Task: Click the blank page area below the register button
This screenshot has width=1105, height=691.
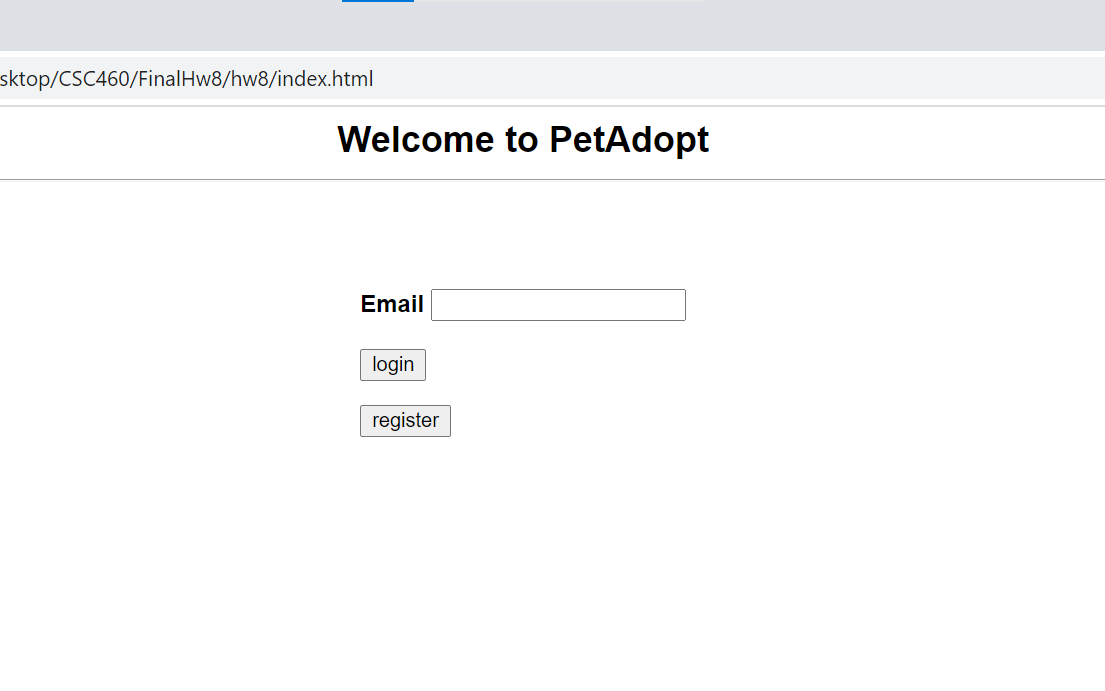Action: (x=552, y=560)
